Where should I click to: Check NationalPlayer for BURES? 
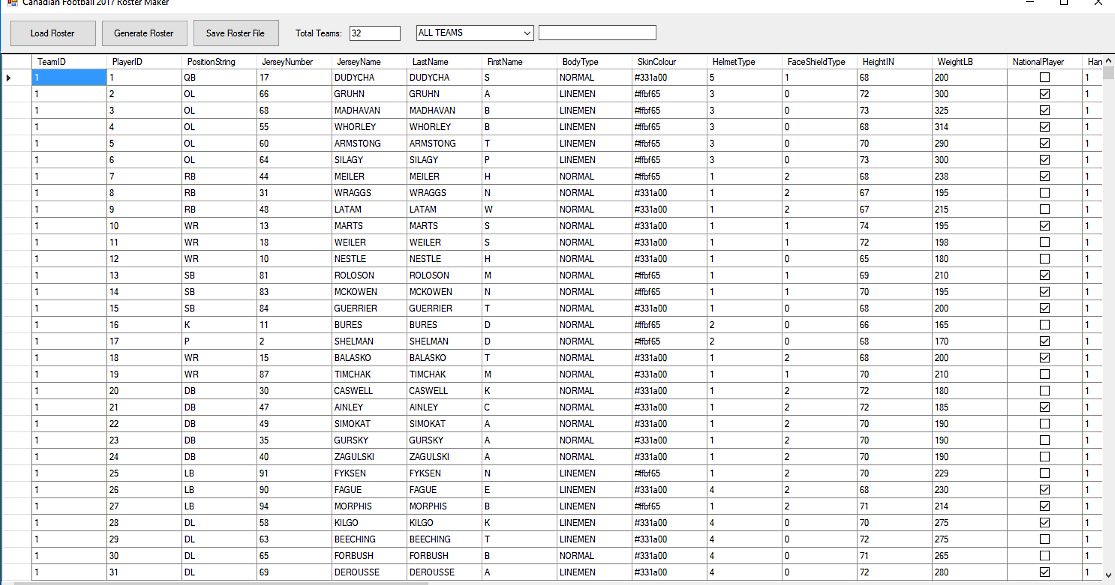pos(1045,325)
